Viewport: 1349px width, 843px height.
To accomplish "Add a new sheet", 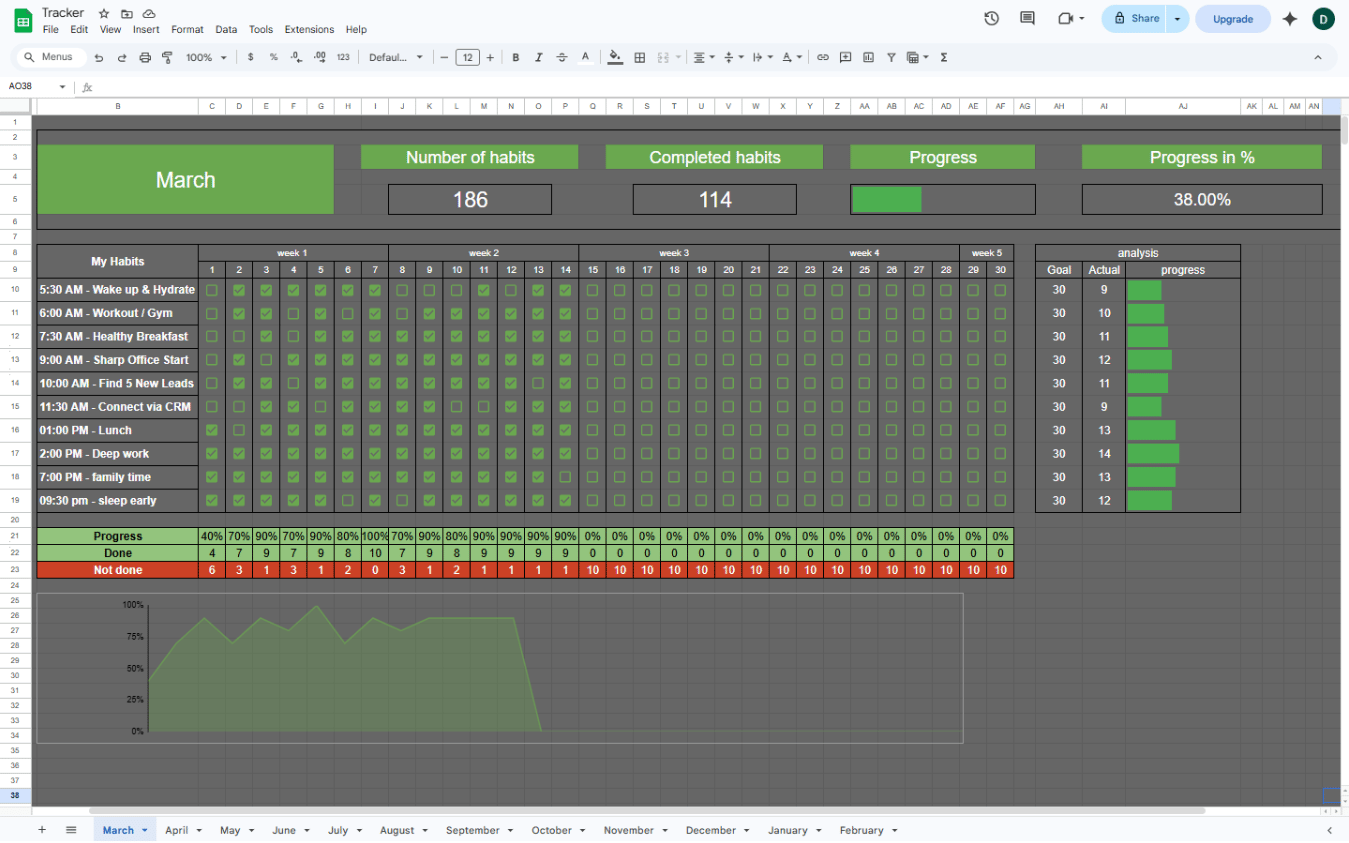I will pos(42,830).
